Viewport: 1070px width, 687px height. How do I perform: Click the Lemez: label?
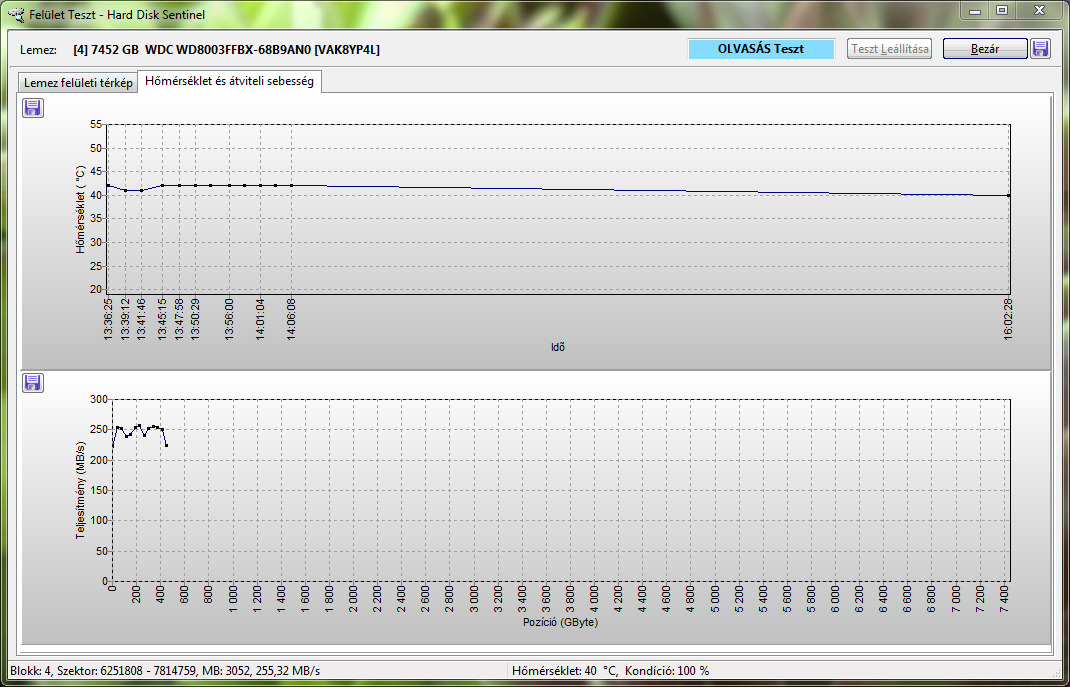click(38, 50)
